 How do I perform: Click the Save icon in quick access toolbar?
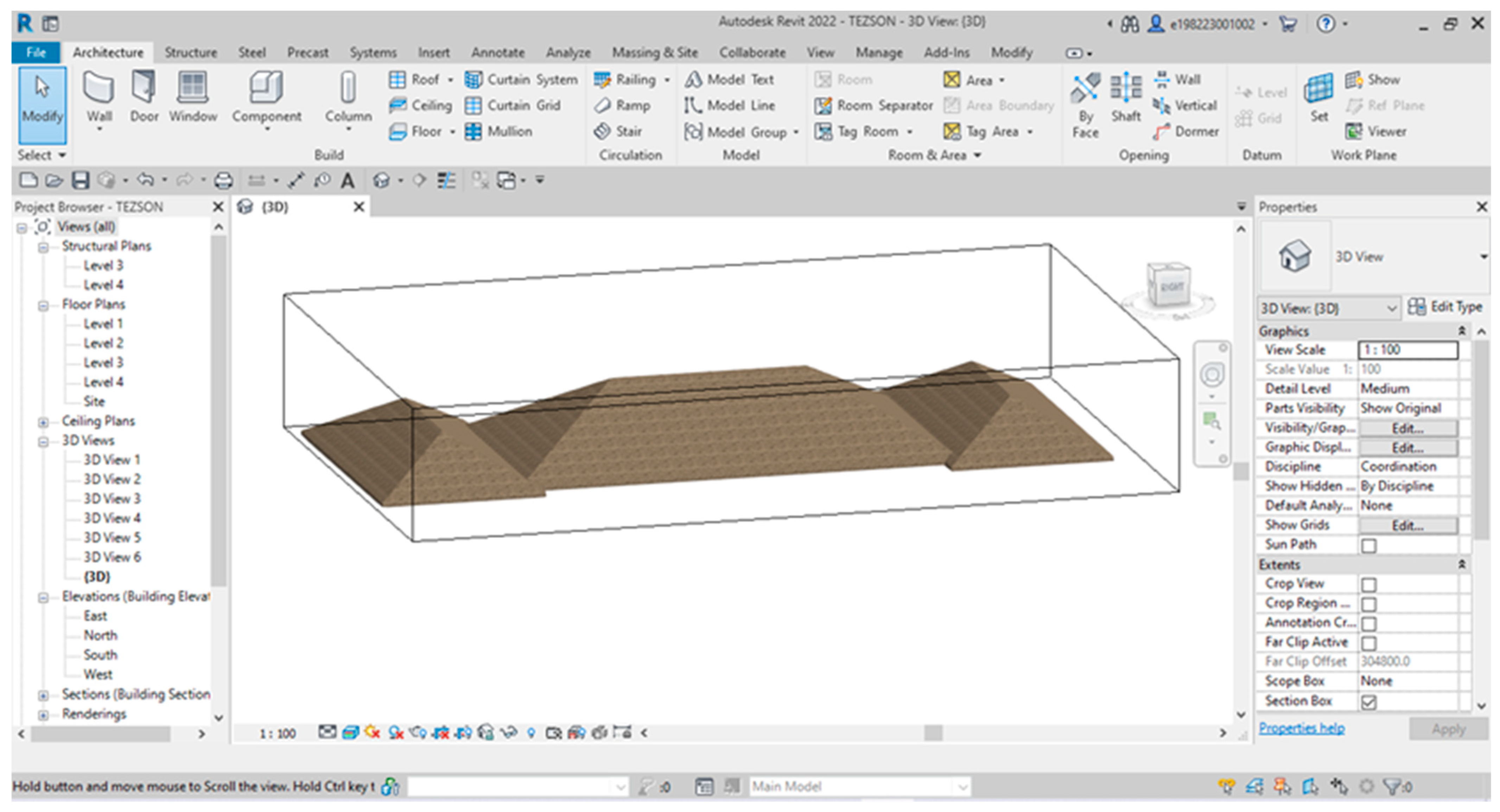pos(80,180)
